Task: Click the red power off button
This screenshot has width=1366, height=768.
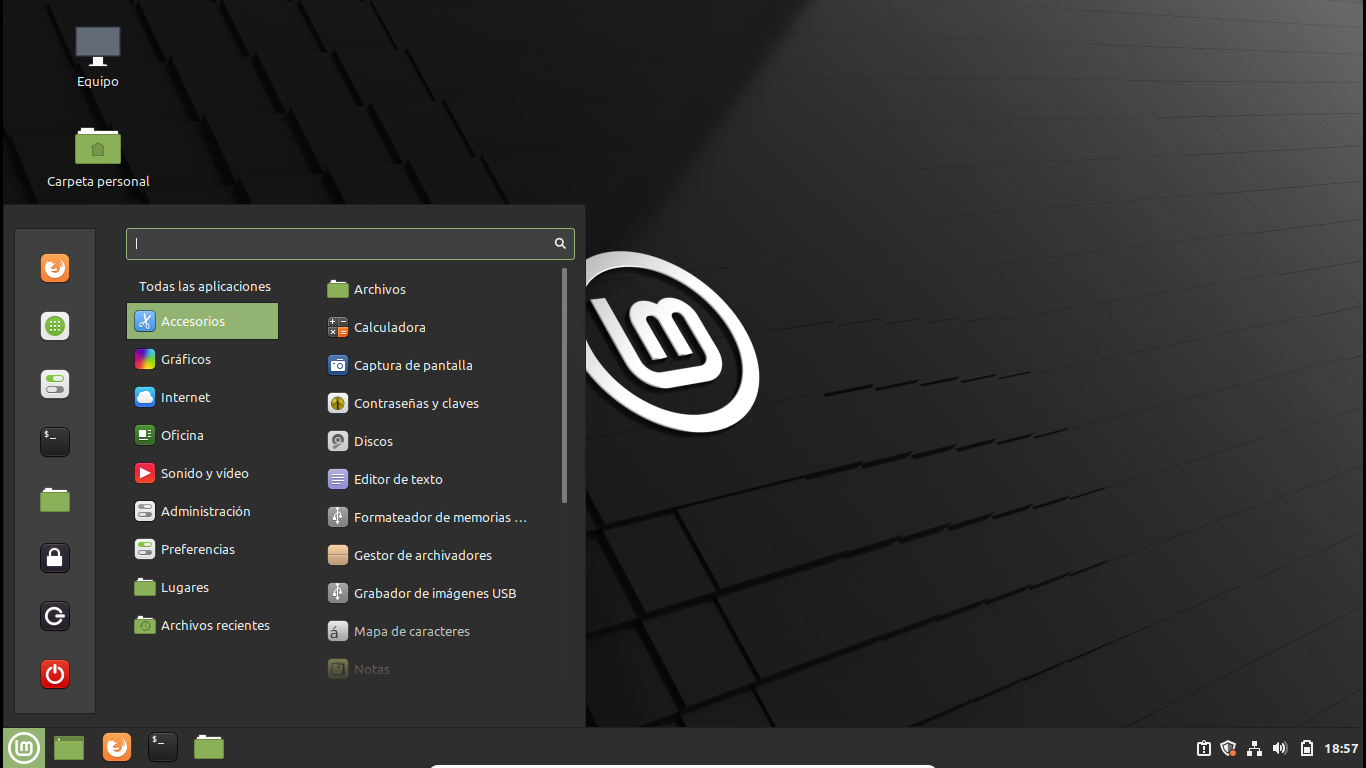Action: (55, 674)
